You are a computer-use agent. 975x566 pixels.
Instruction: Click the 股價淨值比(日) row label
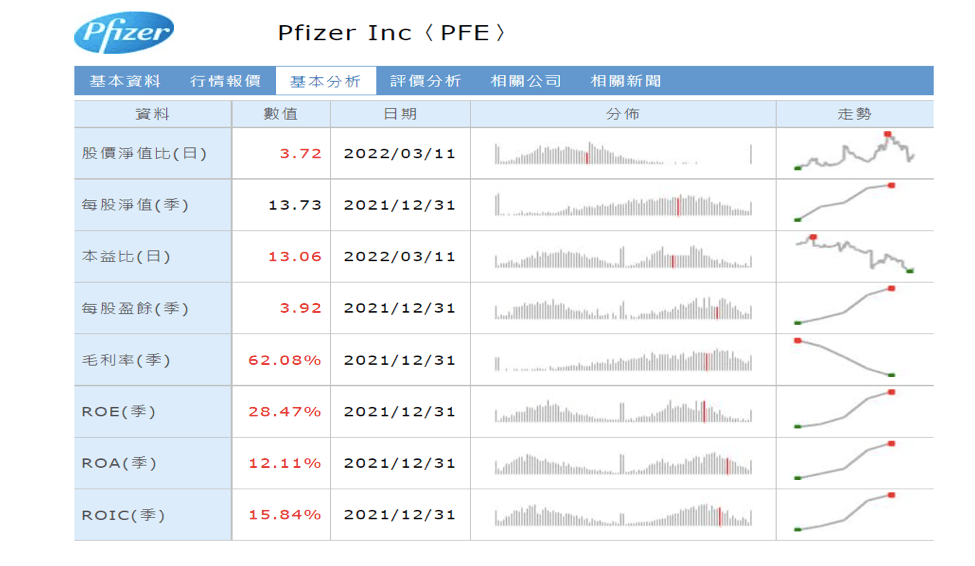pos(144,154)
